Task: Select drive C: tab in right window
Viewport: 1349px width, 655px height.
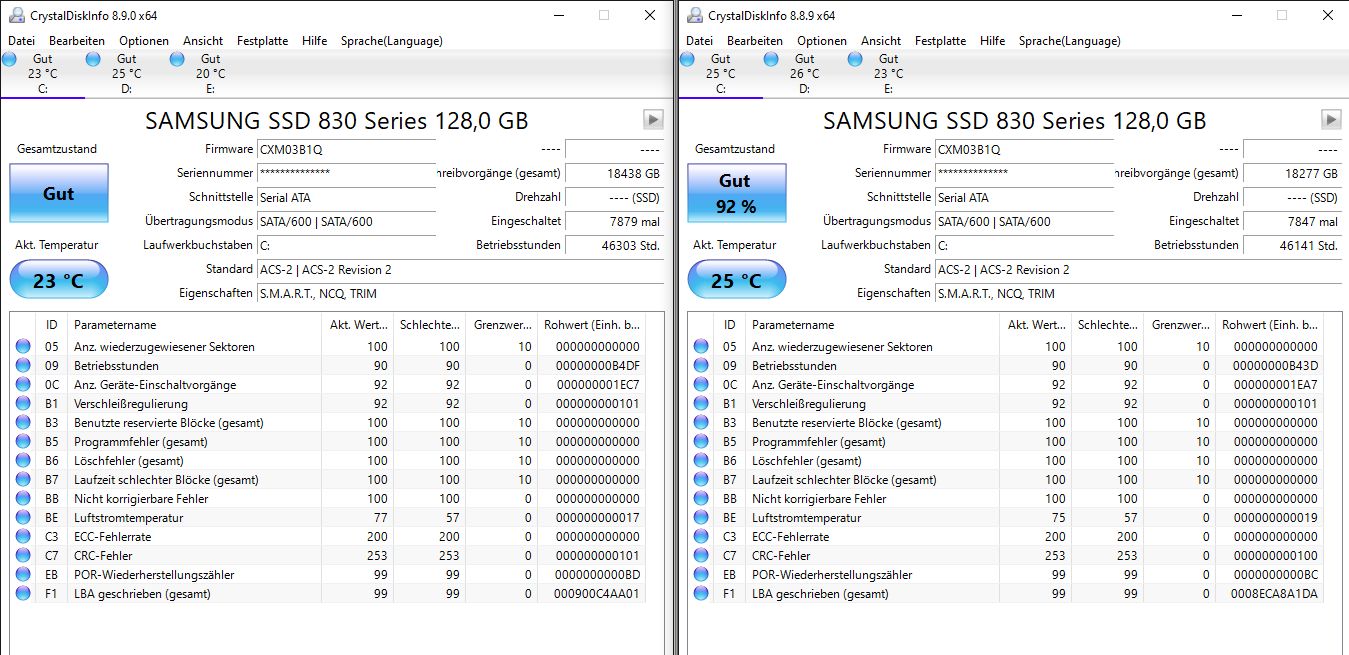Action: coord(720,74)
